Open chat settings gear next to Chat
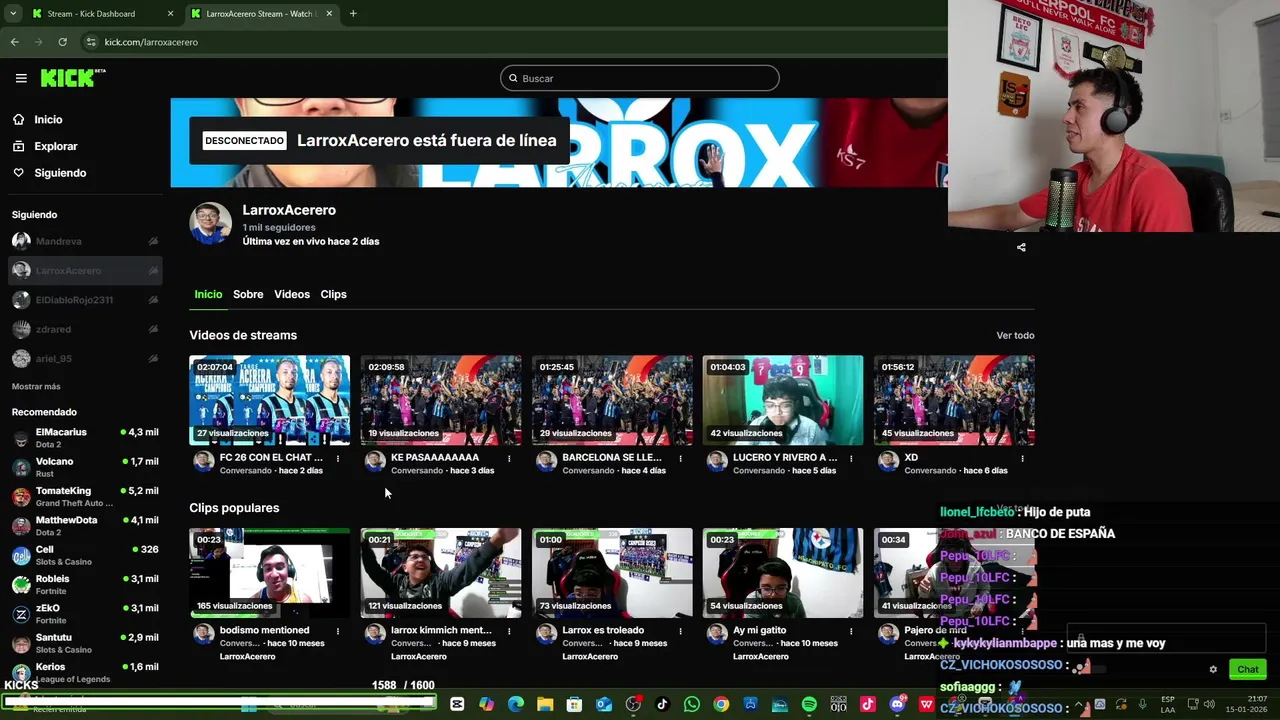This screenshot has height=720, width=1280. coord(1213,669)
